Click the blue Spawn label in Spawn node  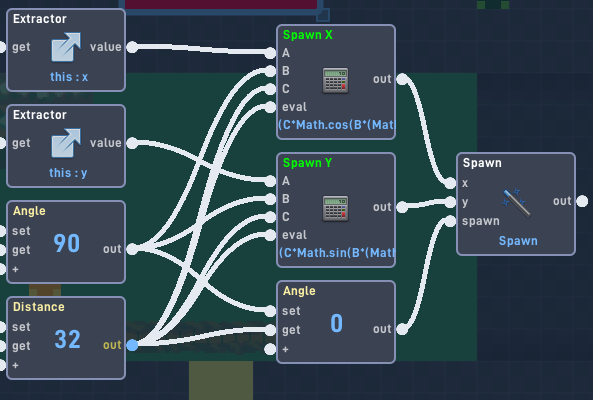(518, 241)
